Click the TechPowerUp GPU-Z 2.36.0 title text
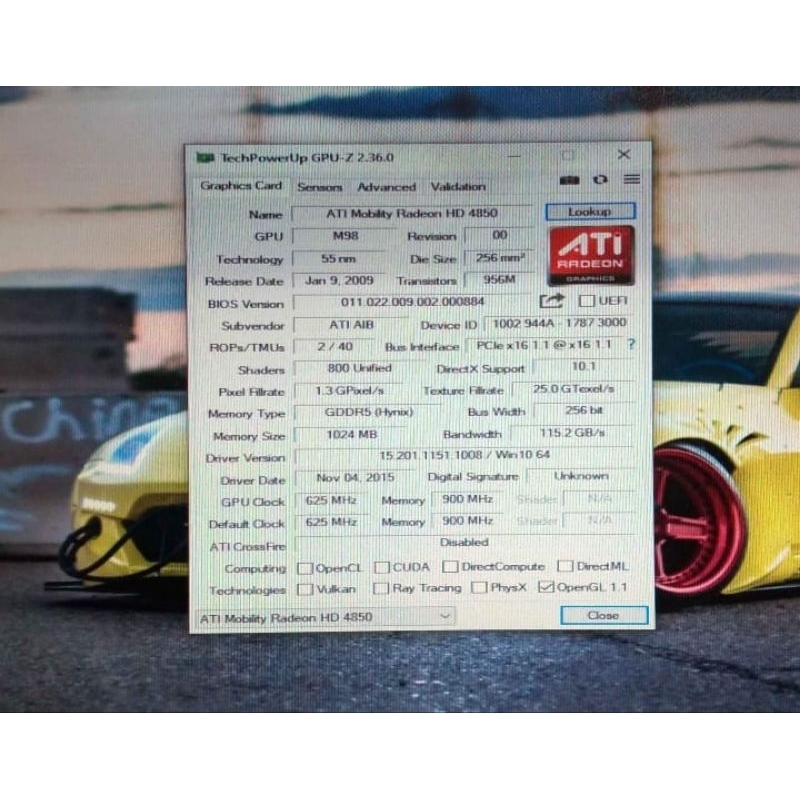The height and width of the screenshot is (800, 800). point(307,158)
